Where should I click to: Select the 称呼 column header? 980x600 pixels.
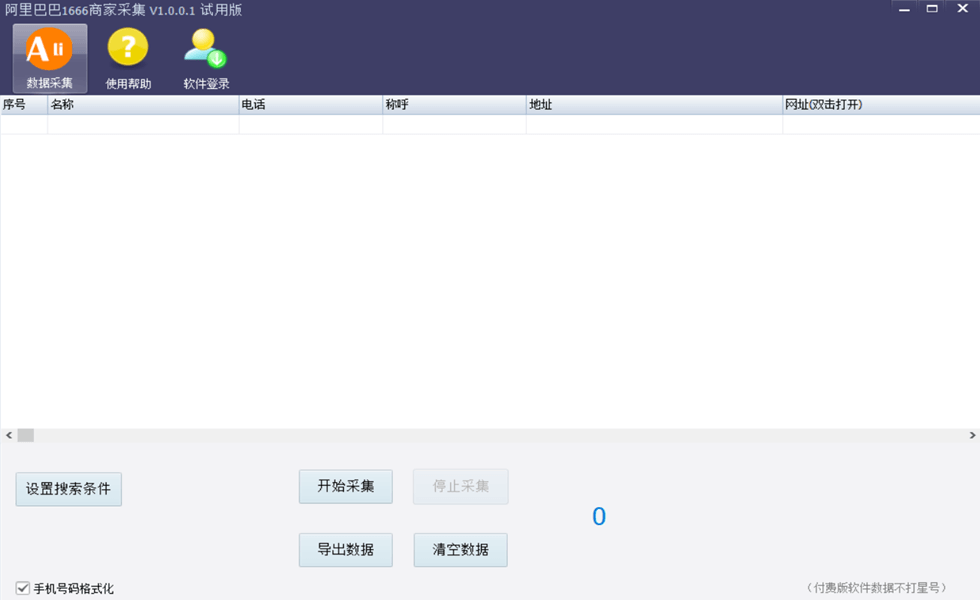(454, 104)
